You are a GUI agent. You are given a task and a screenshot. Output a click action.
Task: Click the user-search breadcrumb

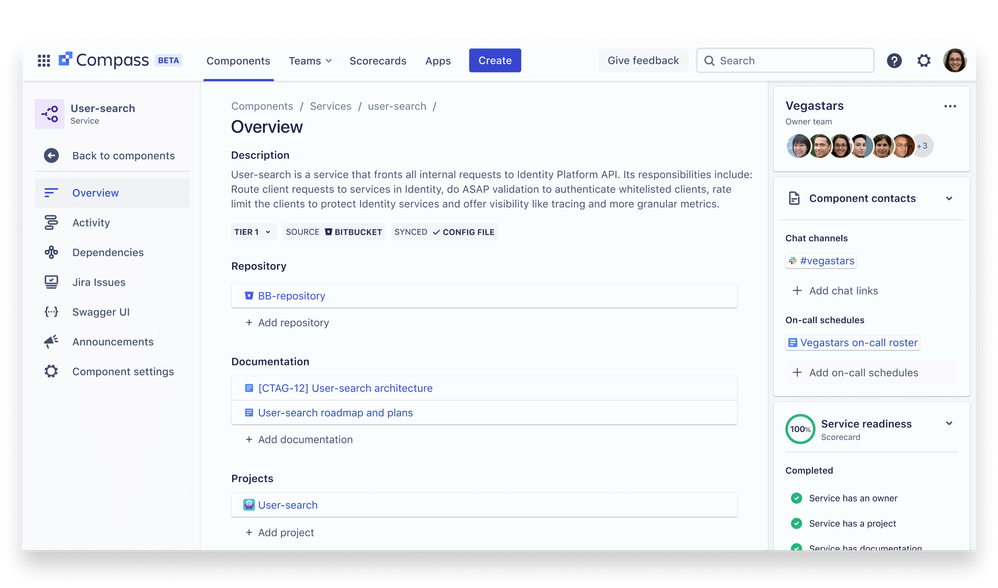(397, 106)
